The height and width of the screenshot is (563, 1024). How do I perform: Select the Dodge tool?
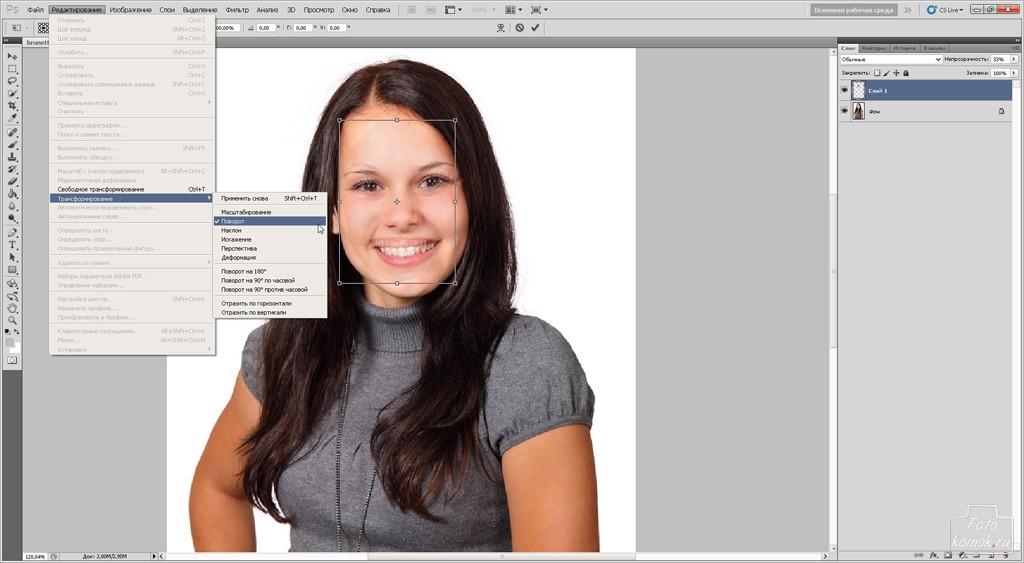click(12, 219)
